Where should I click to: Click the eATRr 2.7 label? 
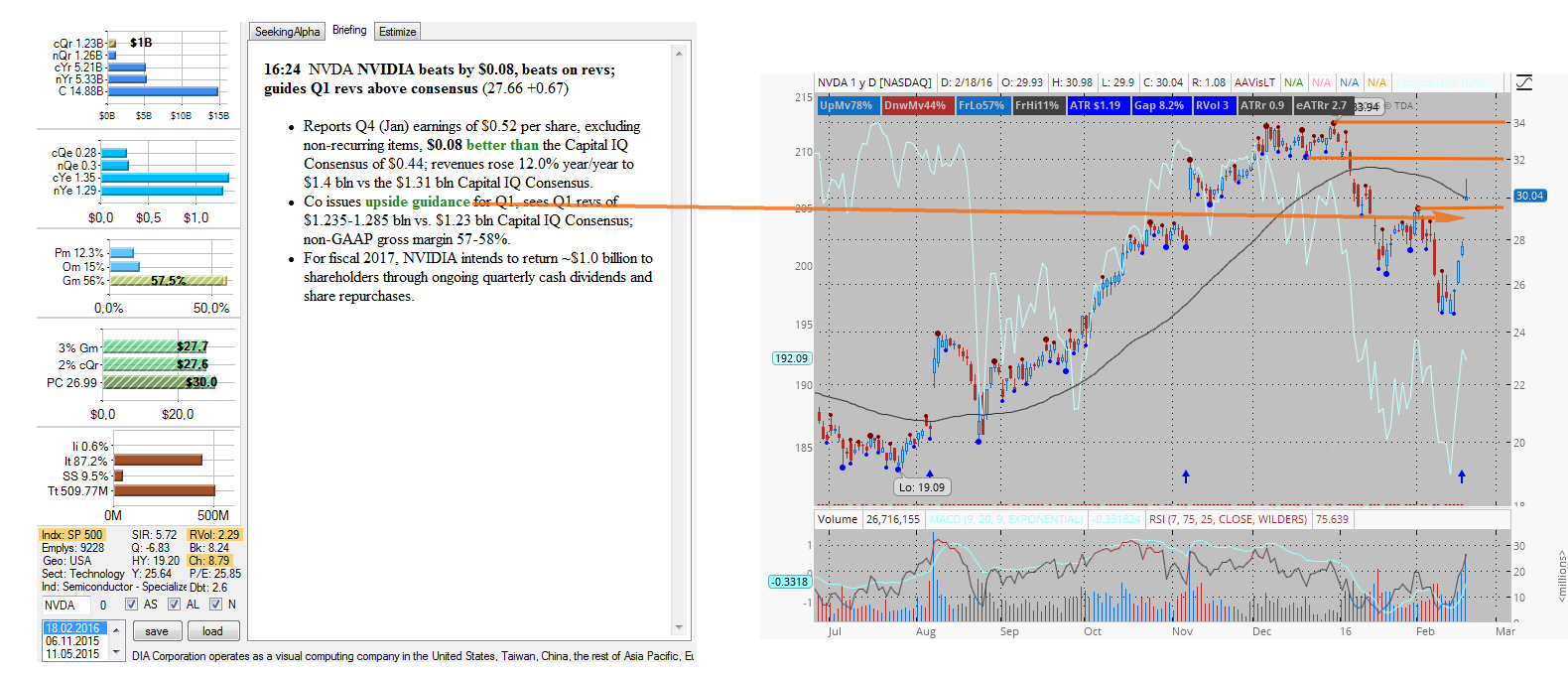click(x=1322, y=105)
